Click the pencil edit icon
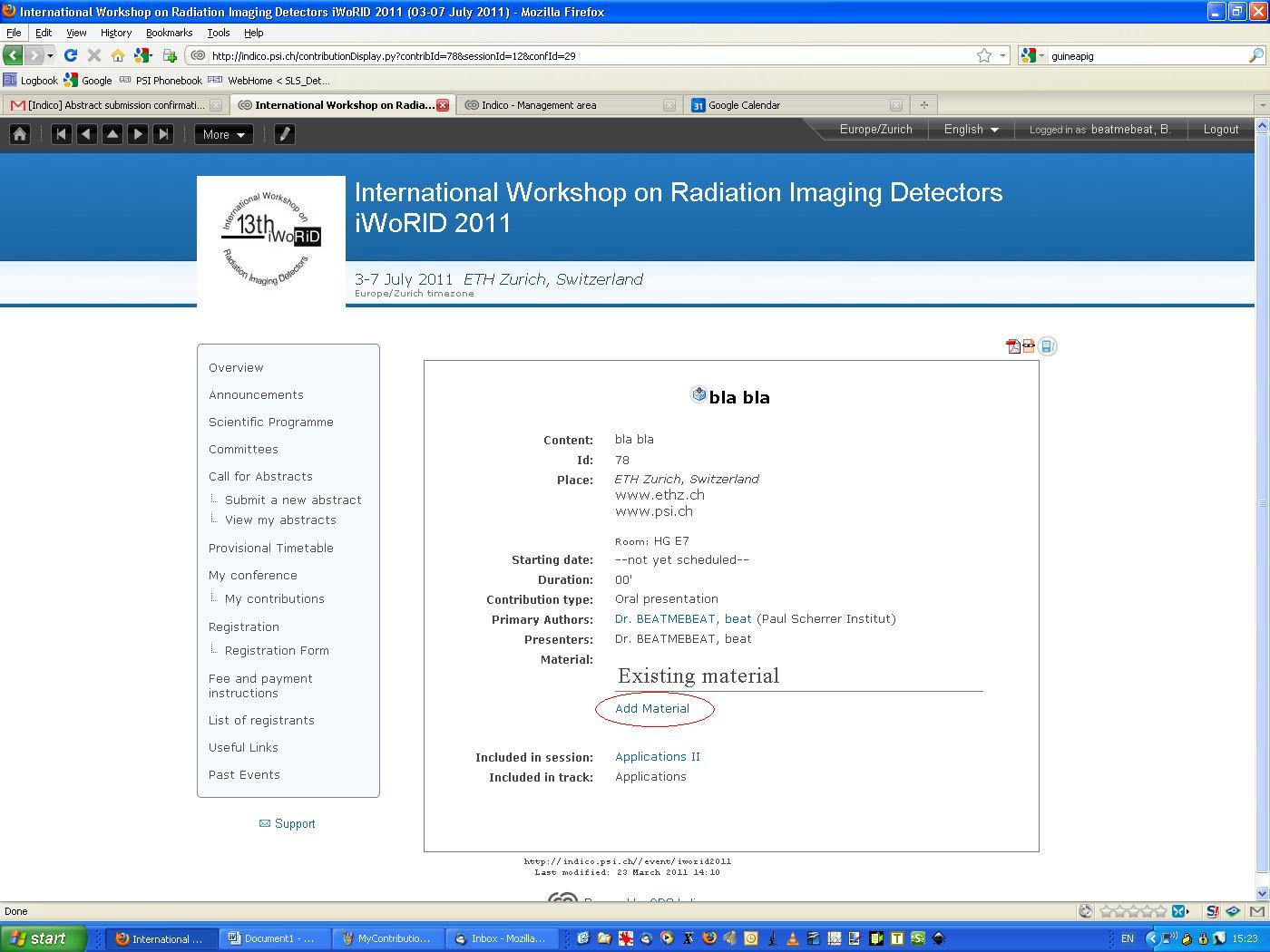 click(284, 134)
